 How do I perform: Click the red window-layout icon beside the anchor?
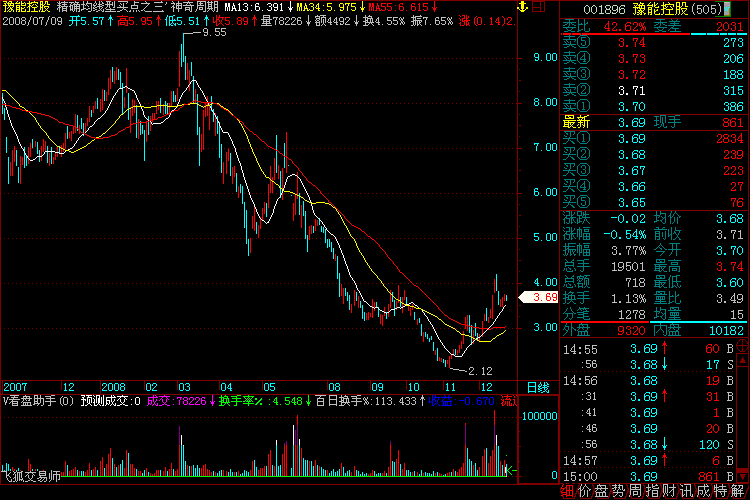[x=539, y=7]
